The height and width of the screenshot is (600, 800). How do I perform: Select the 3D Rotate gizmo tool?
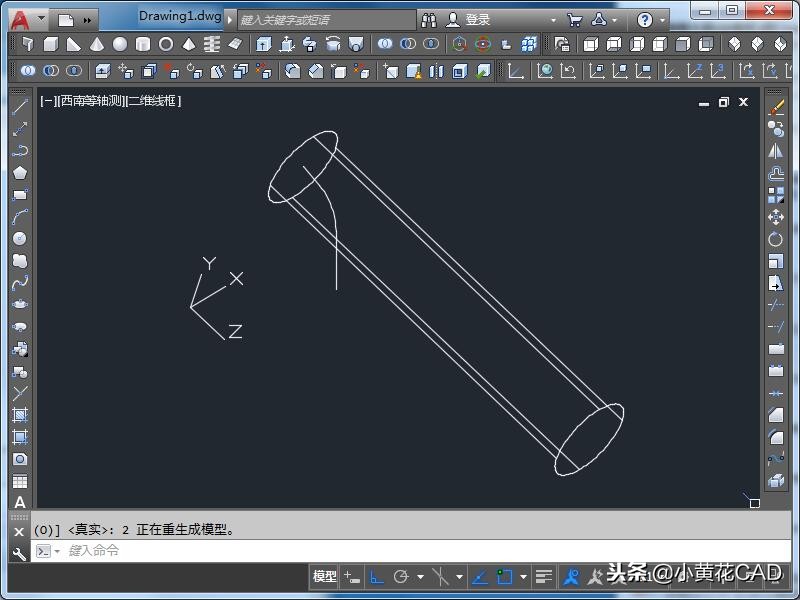coord(483,44)
